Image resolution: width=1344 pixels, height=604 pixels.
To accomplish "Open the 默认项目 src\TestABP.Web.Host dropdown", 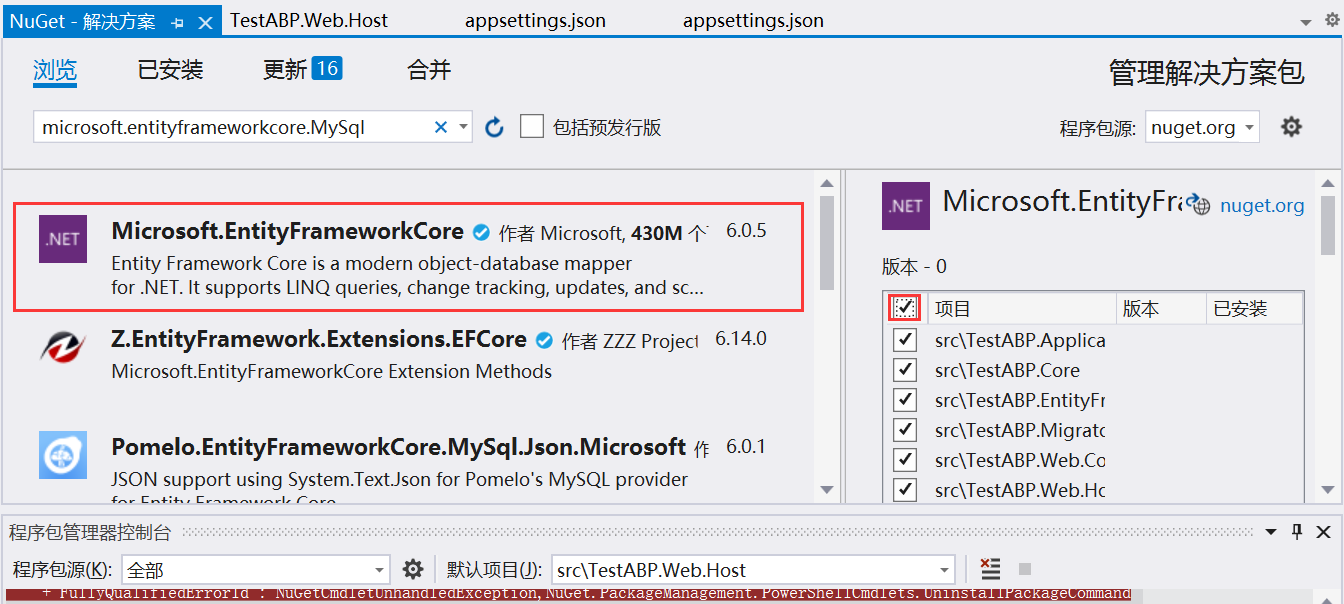I will (752, 570).
